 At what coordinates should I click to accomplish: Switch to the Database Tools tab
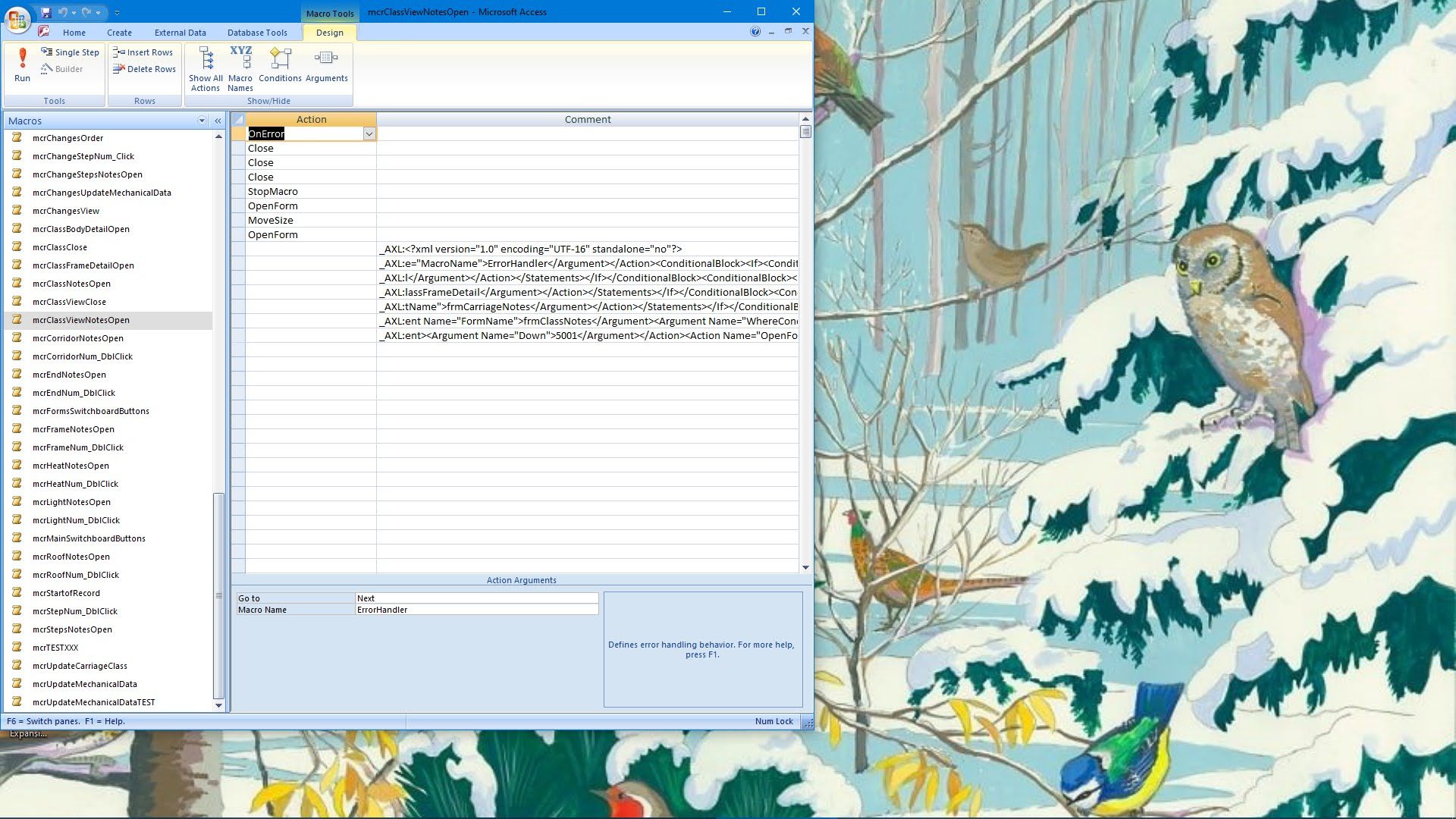coord(257,33)
